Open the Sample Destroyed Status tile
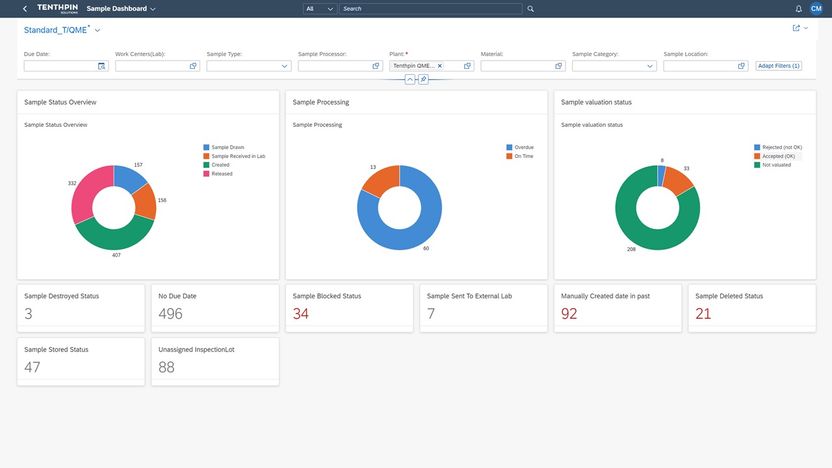Screen dimensions: 832x468 [x=81, y=308]
